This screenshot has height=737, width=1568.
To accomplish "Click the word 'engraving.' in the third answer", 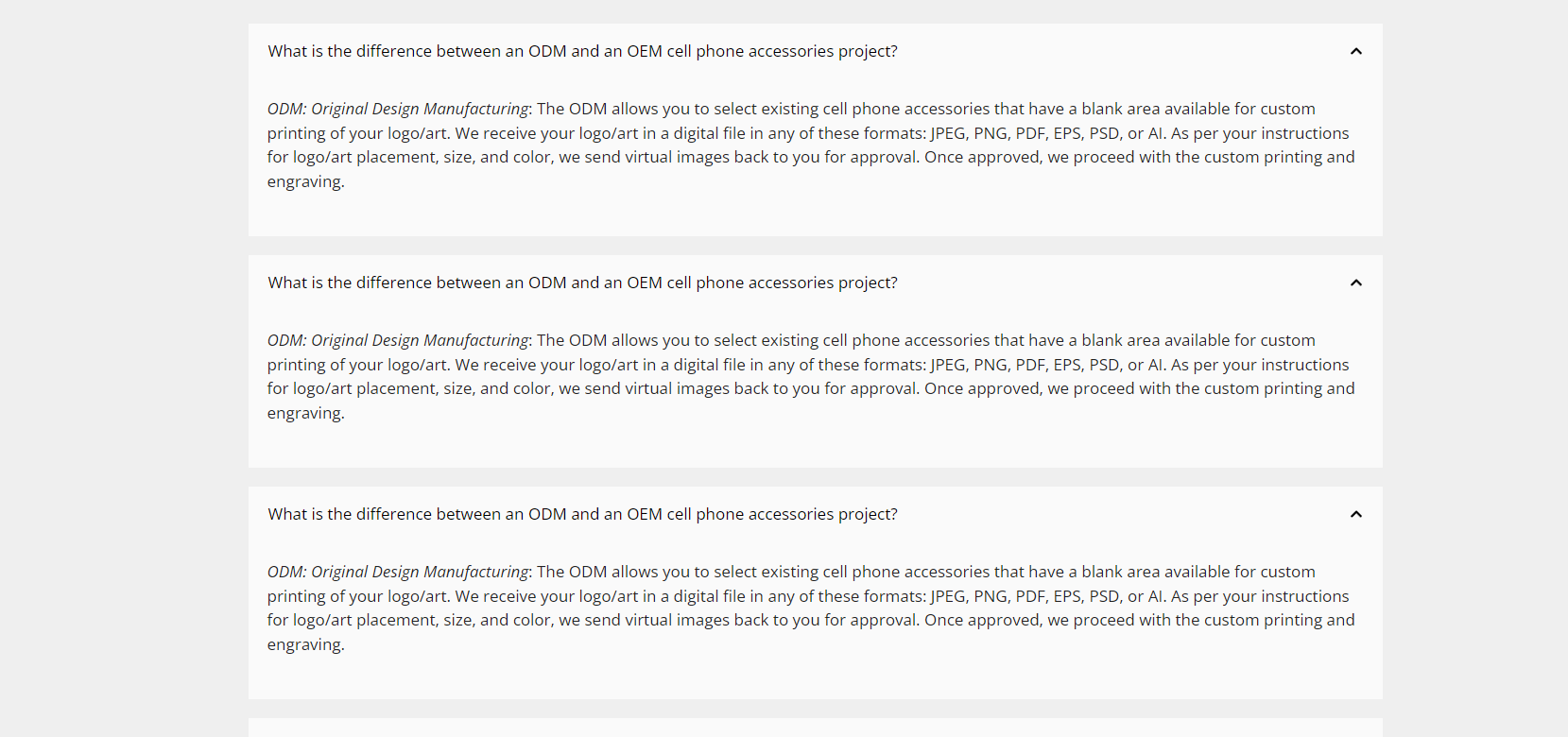I will [x=305, y=644].
